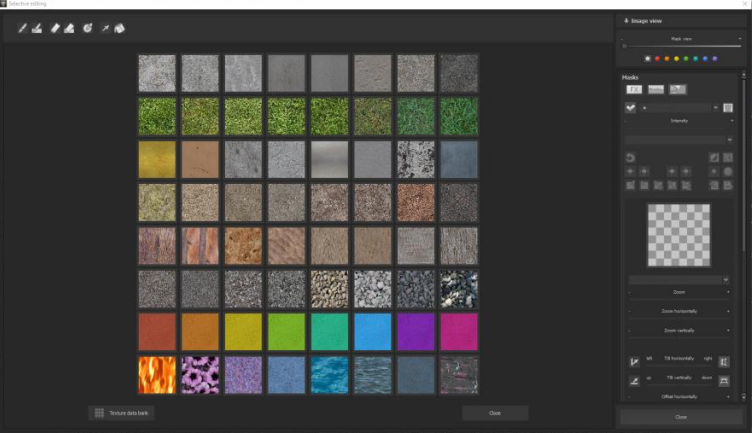
Task: Click Close button below texture grid
Action: (495, 412)
